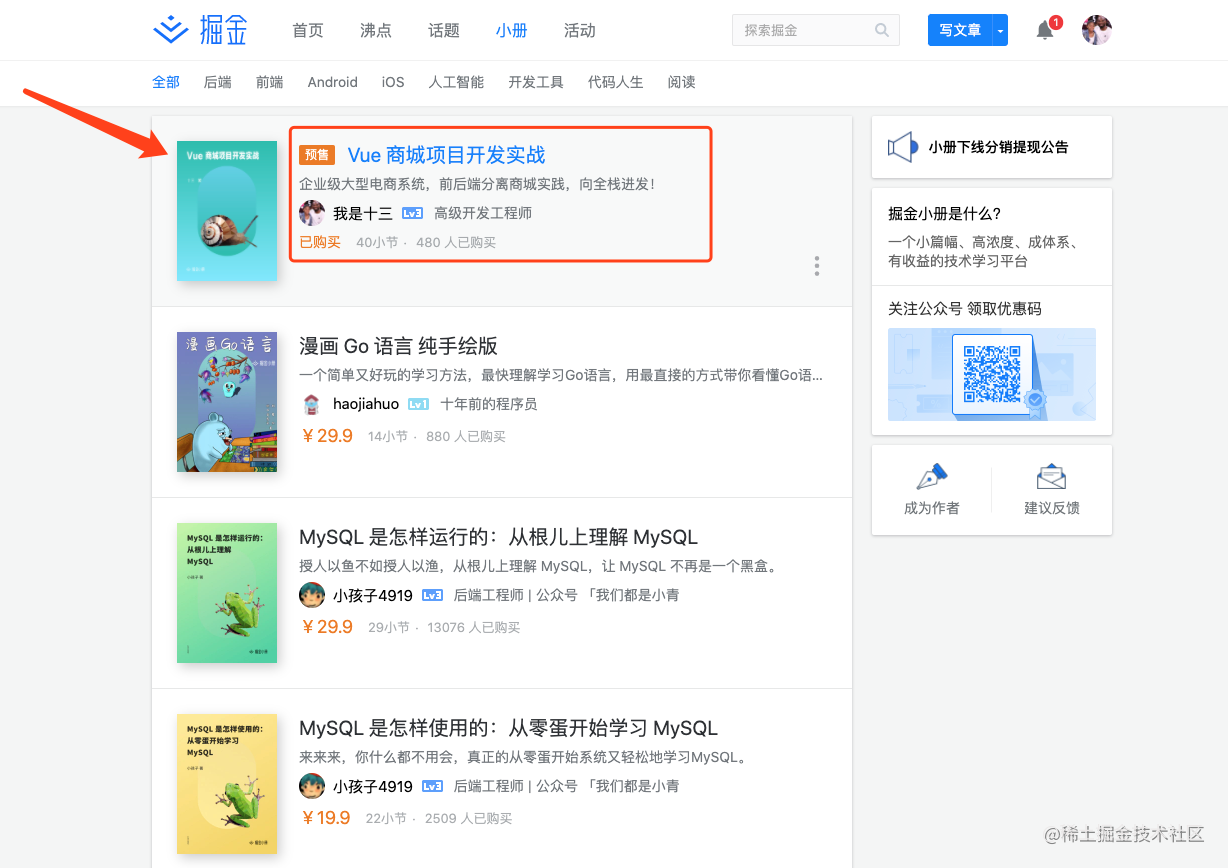The height and width of the screenshot is (868, 1228).
Task: Open 小册下线分销提现公告 announcement
Action: [998, 147]
